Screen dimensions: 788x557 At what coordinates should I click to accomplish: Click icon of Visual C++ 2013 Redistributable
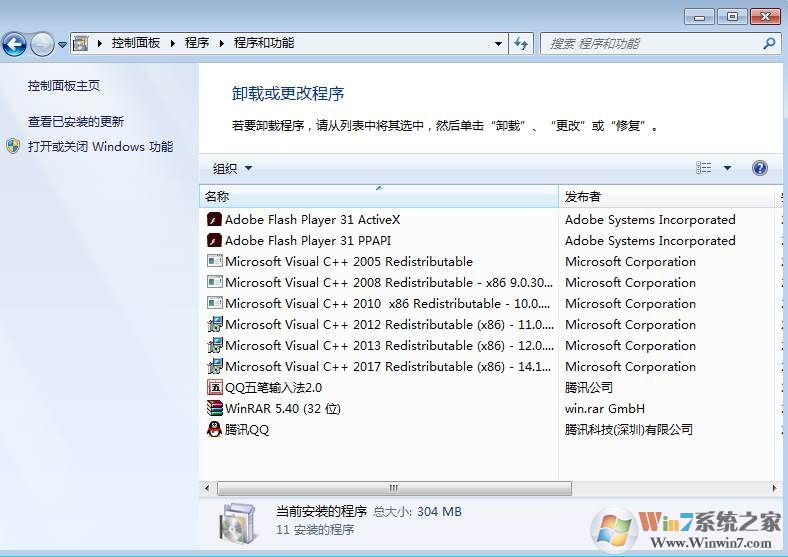[215, 345]
